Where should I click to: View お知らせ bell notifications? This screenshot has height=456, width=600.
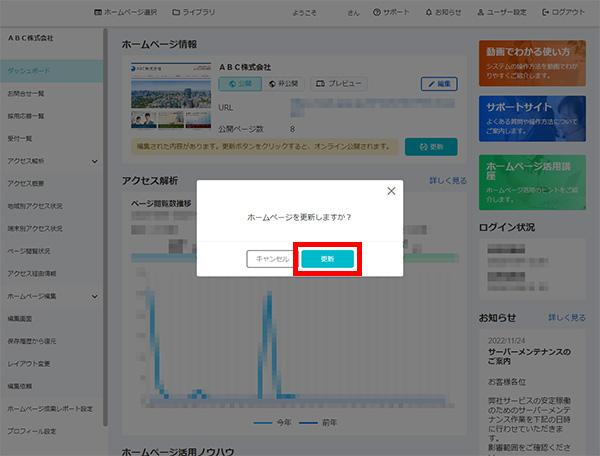pos(443,12)
